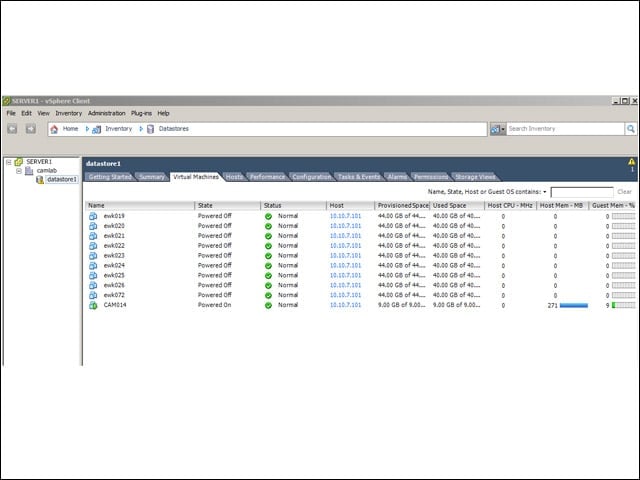The width and height of the screenshot is (640, 480).
Task: Open the Help menu
Action: pyautogui.click(x=163, y=113)
